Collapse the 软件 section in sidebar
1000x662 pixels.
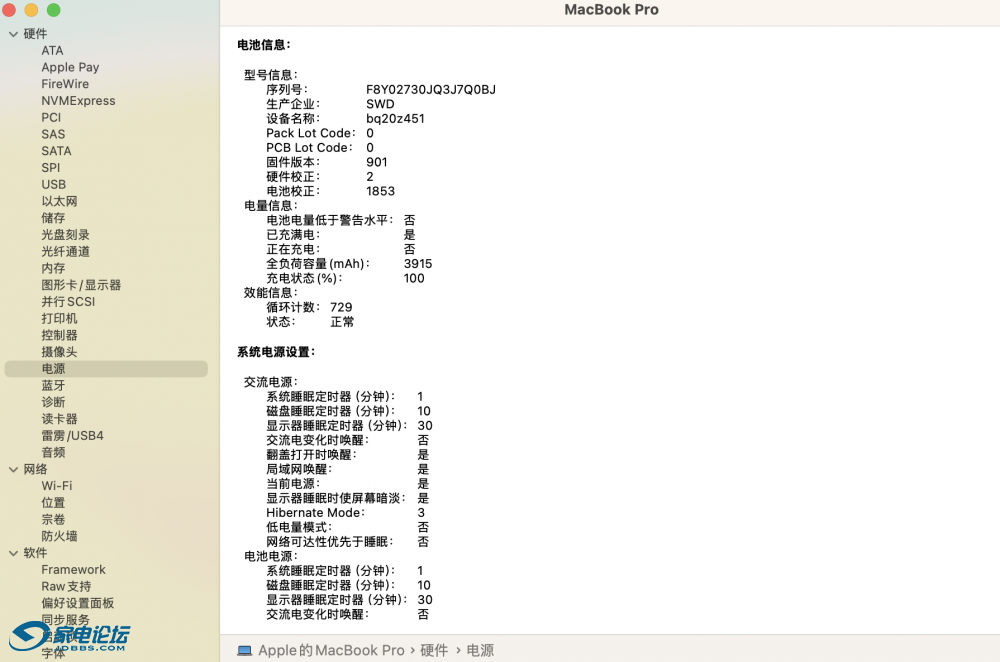13,553
